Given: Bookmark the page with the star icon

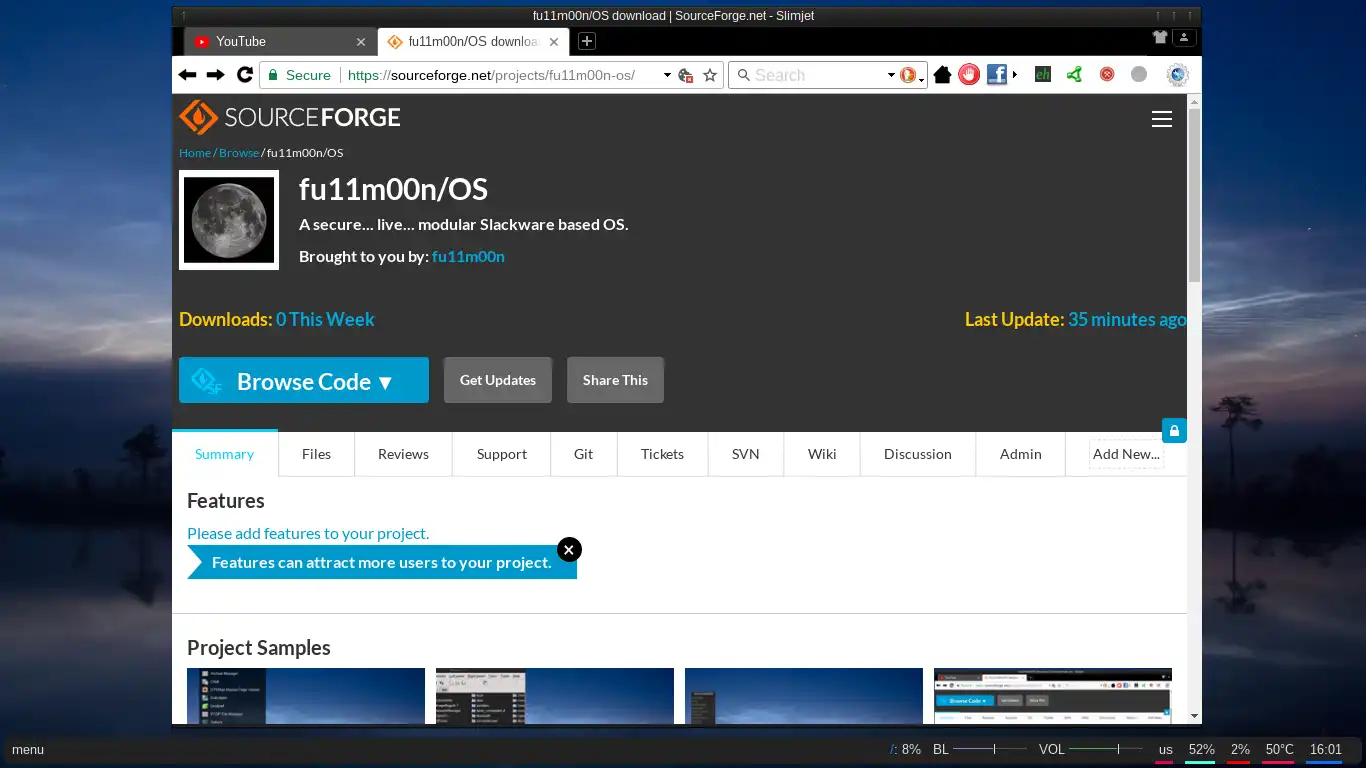Looking at the screenshot, I should [x=710, y=75].
